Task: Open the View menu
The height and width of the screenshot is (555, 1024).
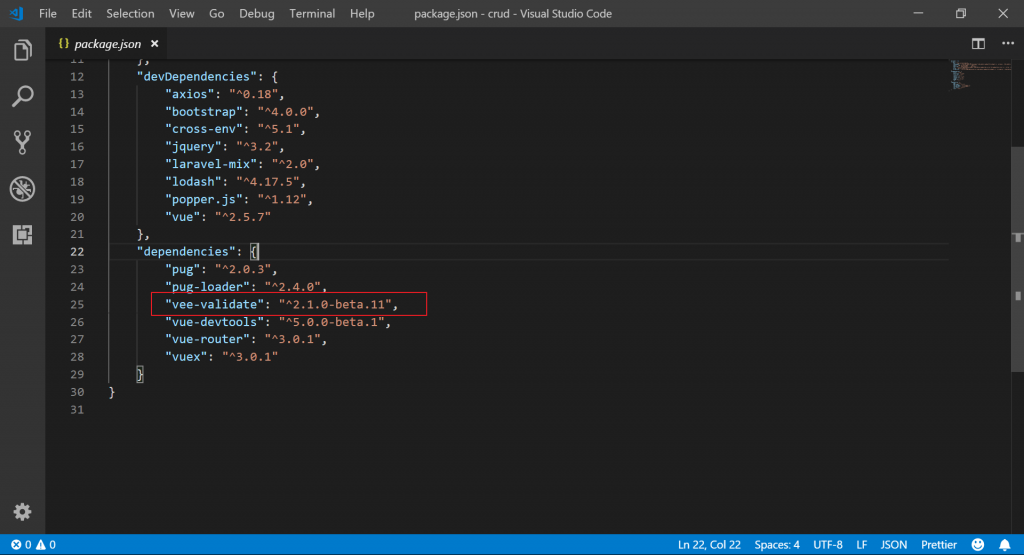Action: point(182,13)
